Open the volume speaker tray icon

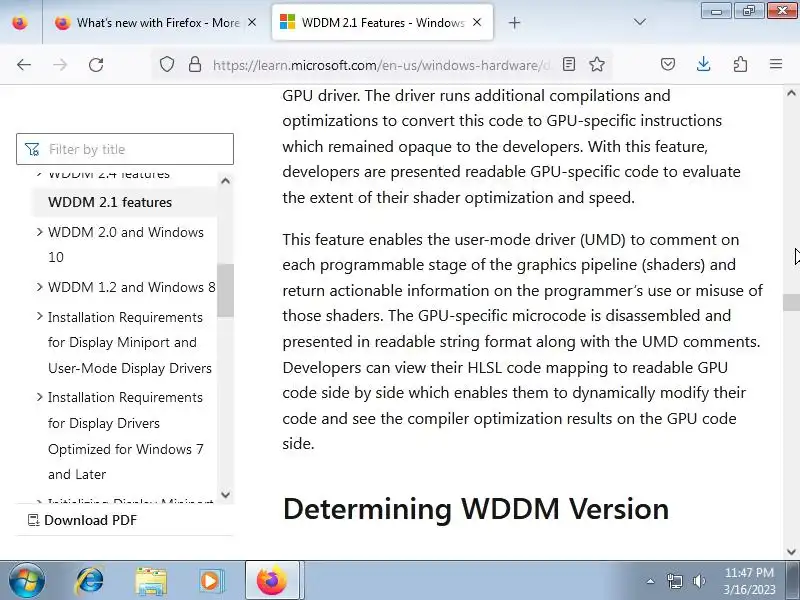[699, 581]
